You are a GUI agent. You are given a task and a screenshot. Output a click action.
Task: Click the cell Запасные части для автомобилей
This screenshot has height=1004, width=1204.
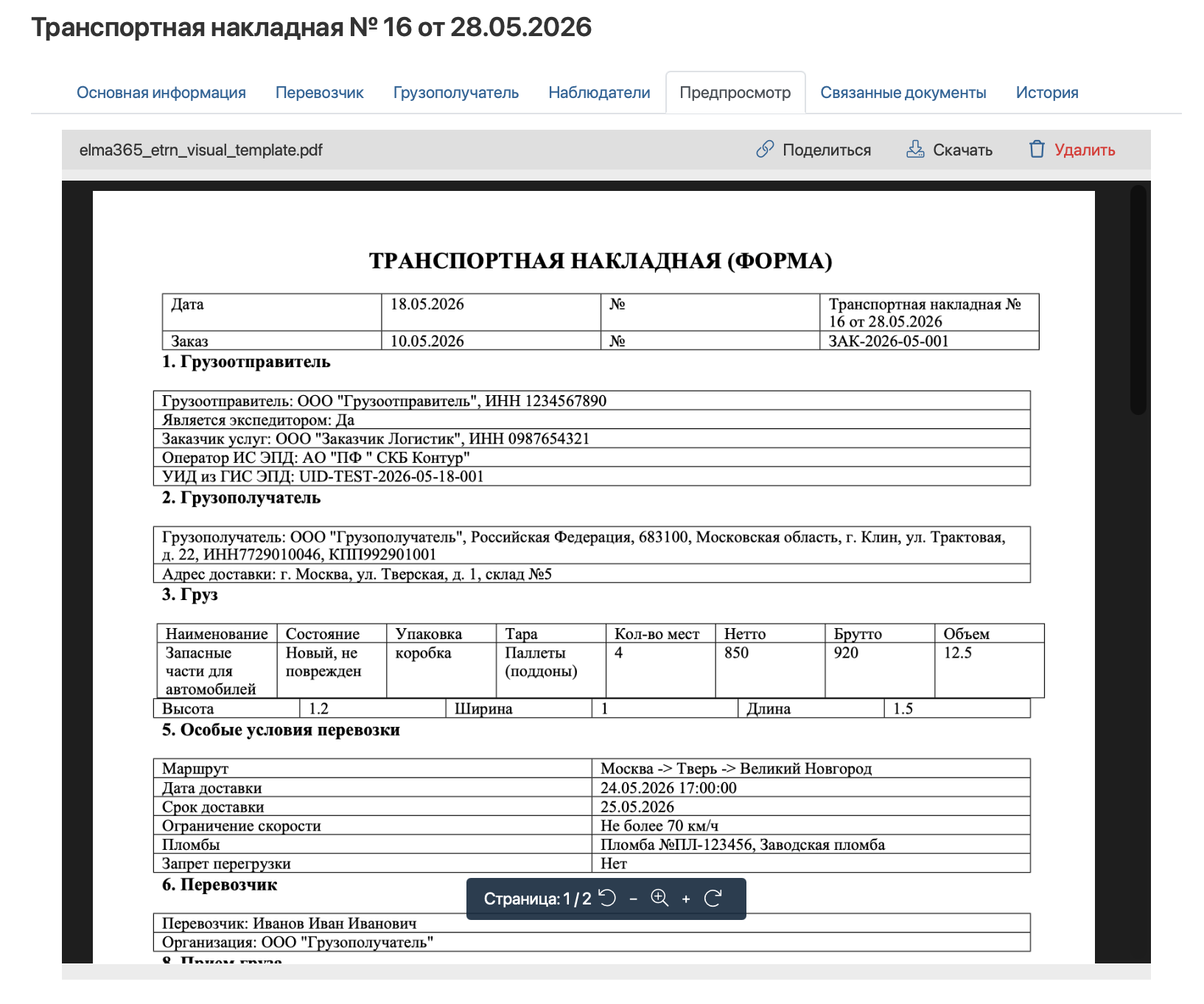click(x=217, y=670)
